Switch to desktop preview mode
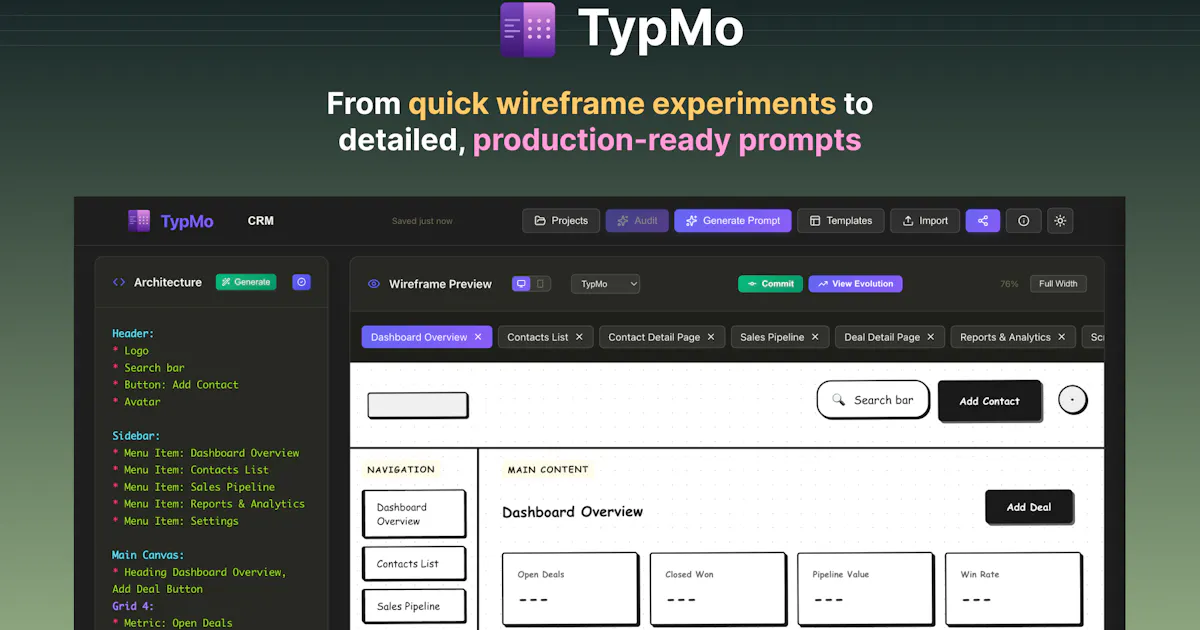 click(x=520, y=284)
